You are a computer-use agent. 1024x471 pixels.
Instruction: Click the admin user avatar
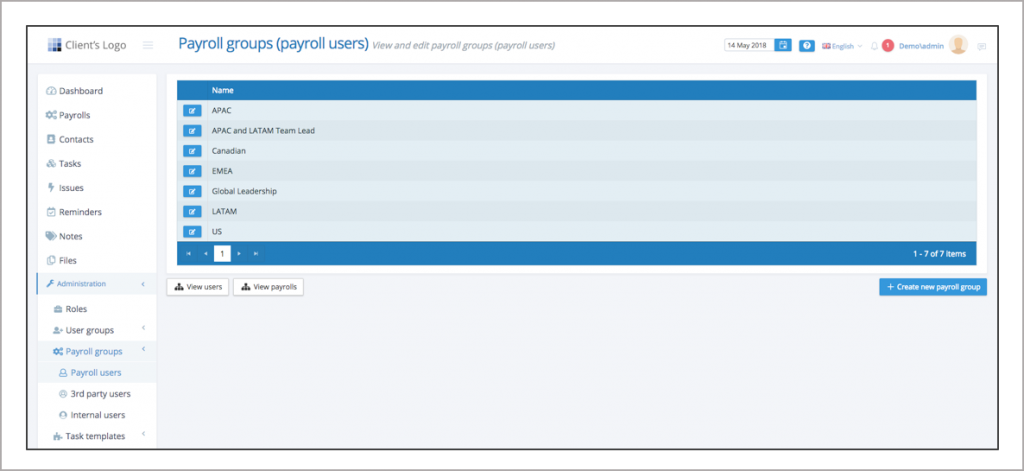pos(958,45)
